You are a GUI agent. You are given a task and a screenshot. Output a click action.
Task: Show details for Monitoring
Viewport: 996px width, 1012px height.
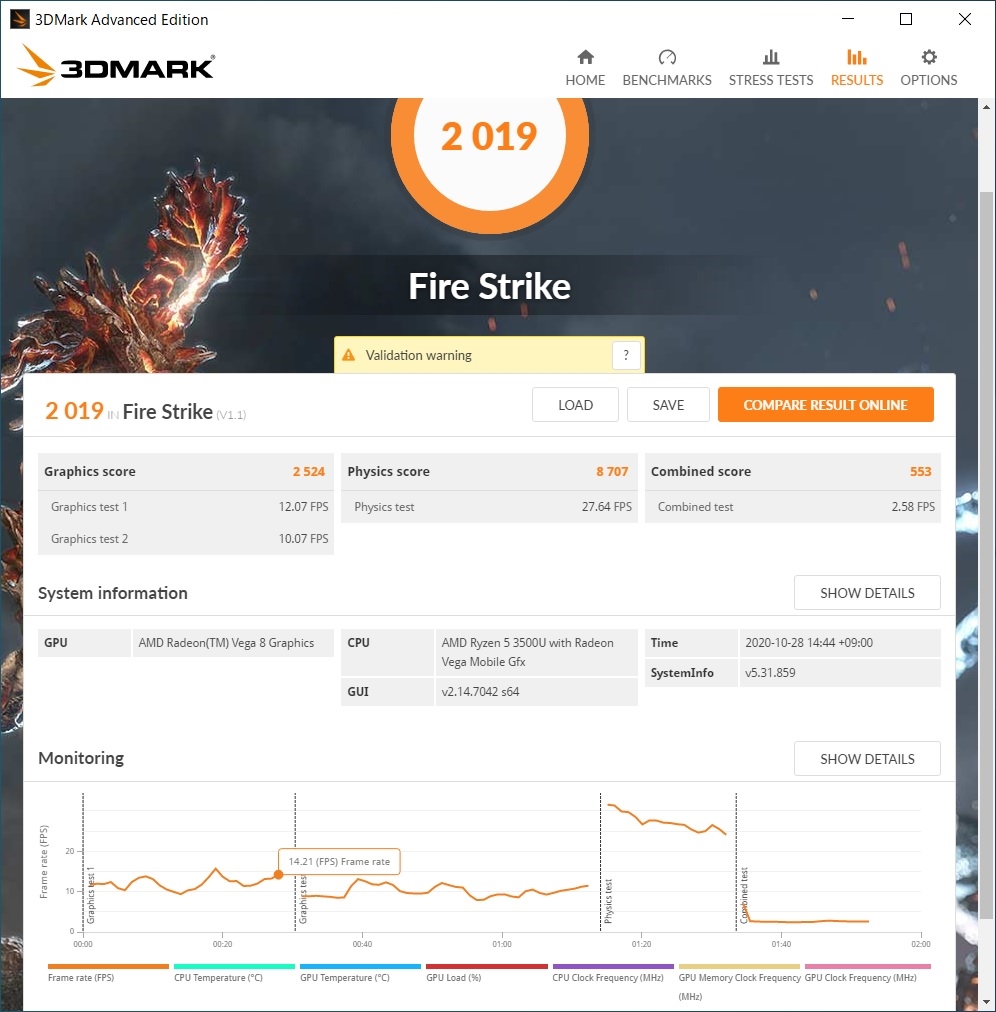(x=867, y=758)
